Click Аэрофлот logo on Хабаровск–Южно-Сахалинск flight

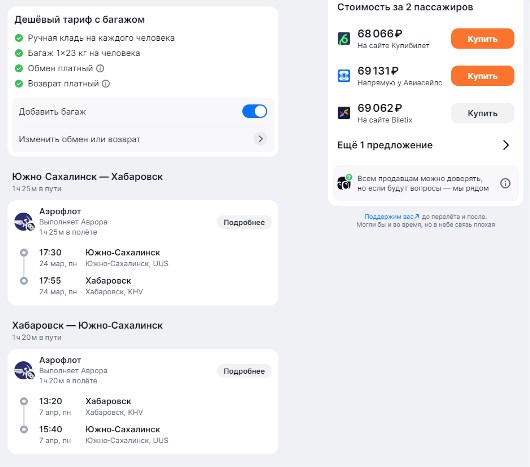[24, 370]
